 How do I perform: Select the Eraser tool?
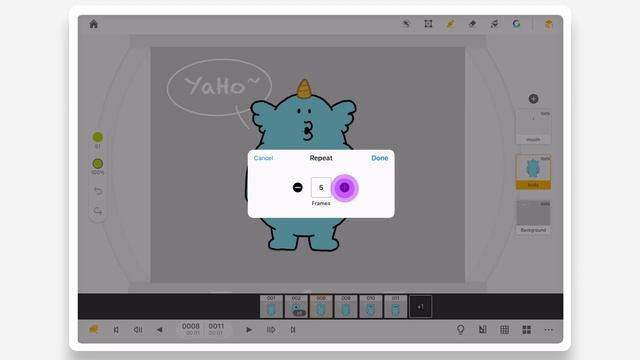[472, 24]
